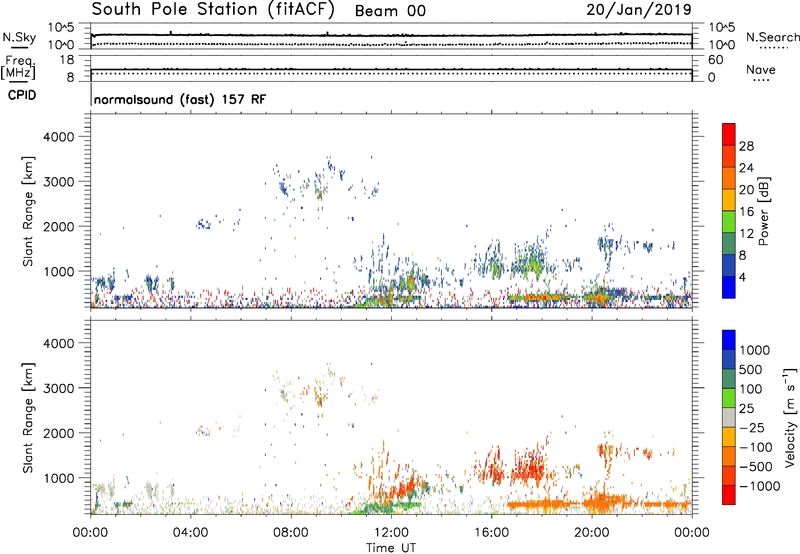Click the Nave legend label
Screen dimensions: 800x554
(x=761, y=69)
